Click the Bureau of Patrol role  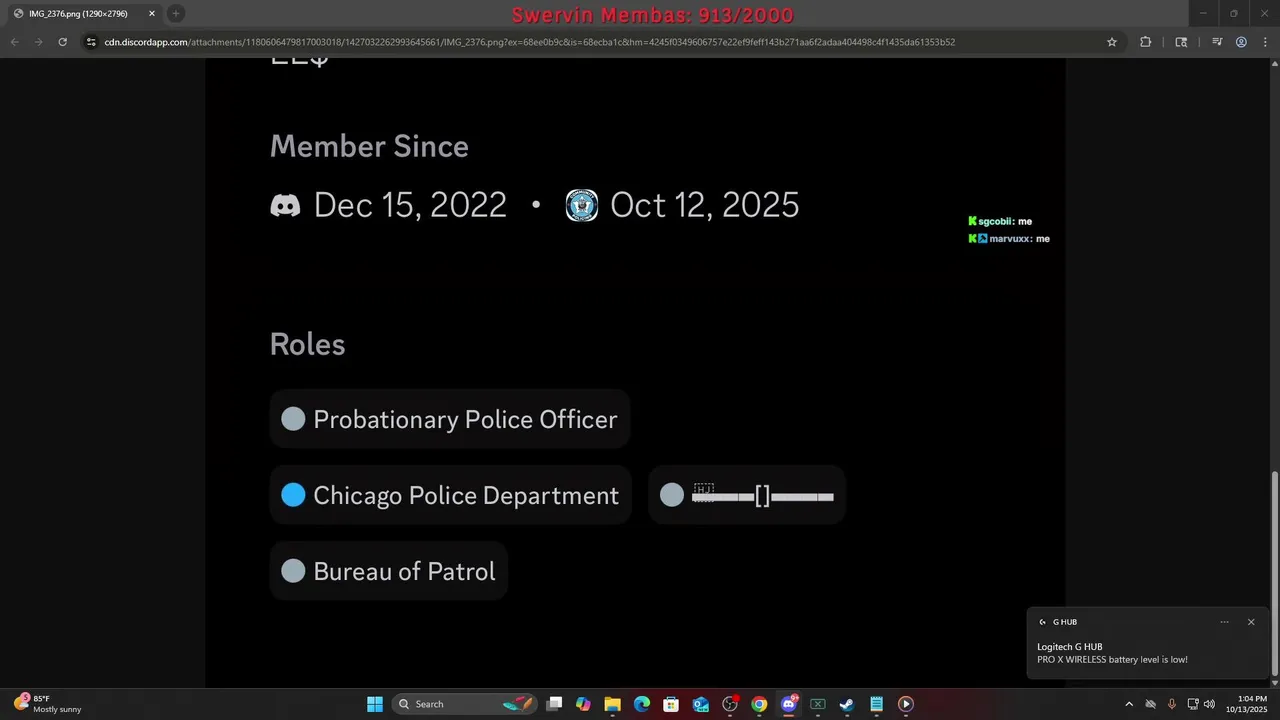[x=389, y=571]
